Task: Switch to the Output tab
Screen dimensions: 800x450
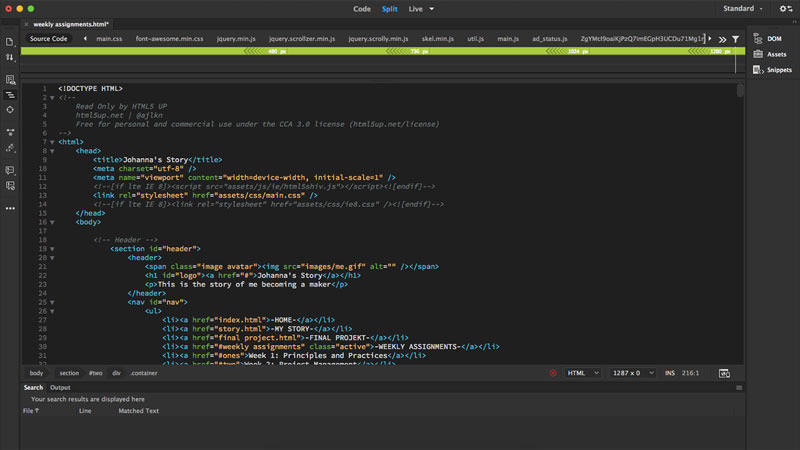Action: [x=60, y=387]
